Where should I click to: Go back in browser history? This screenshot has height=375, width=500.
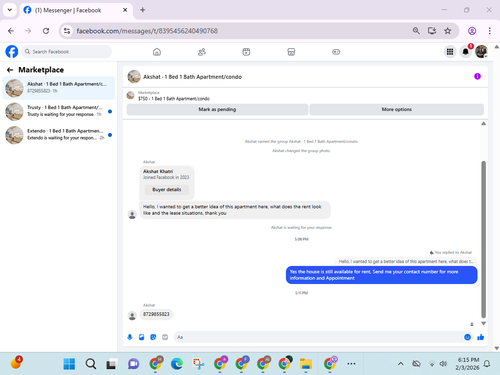point(11,31)
